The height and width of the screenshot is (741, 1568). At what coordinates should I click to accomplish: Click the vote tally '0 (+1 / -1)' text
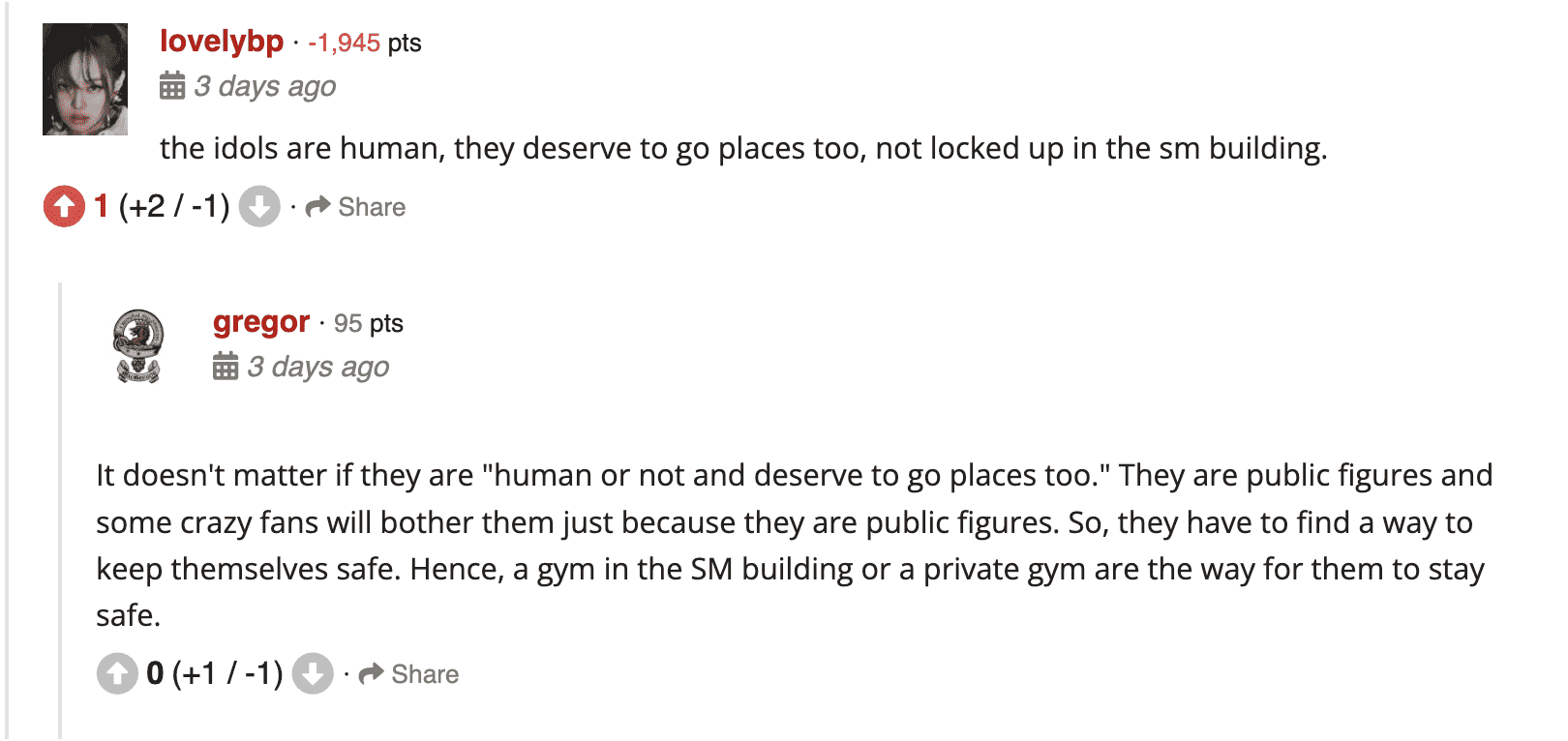click(215, 673)
